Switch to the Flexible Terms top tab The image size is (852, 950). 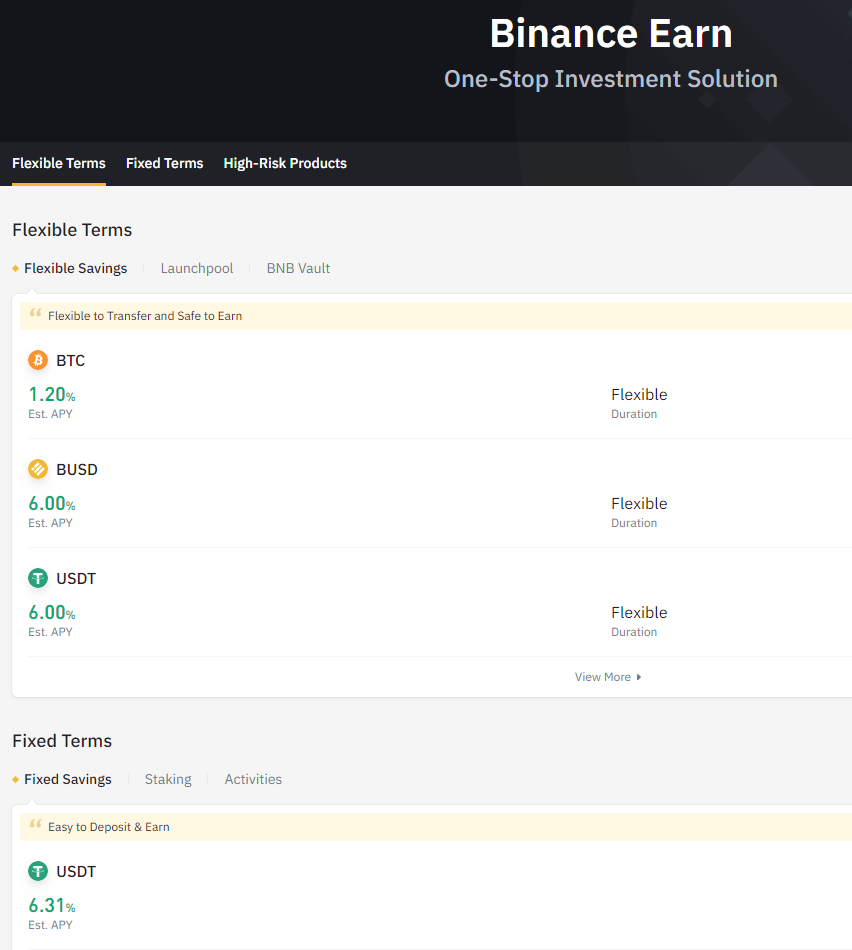coord(59,163)
